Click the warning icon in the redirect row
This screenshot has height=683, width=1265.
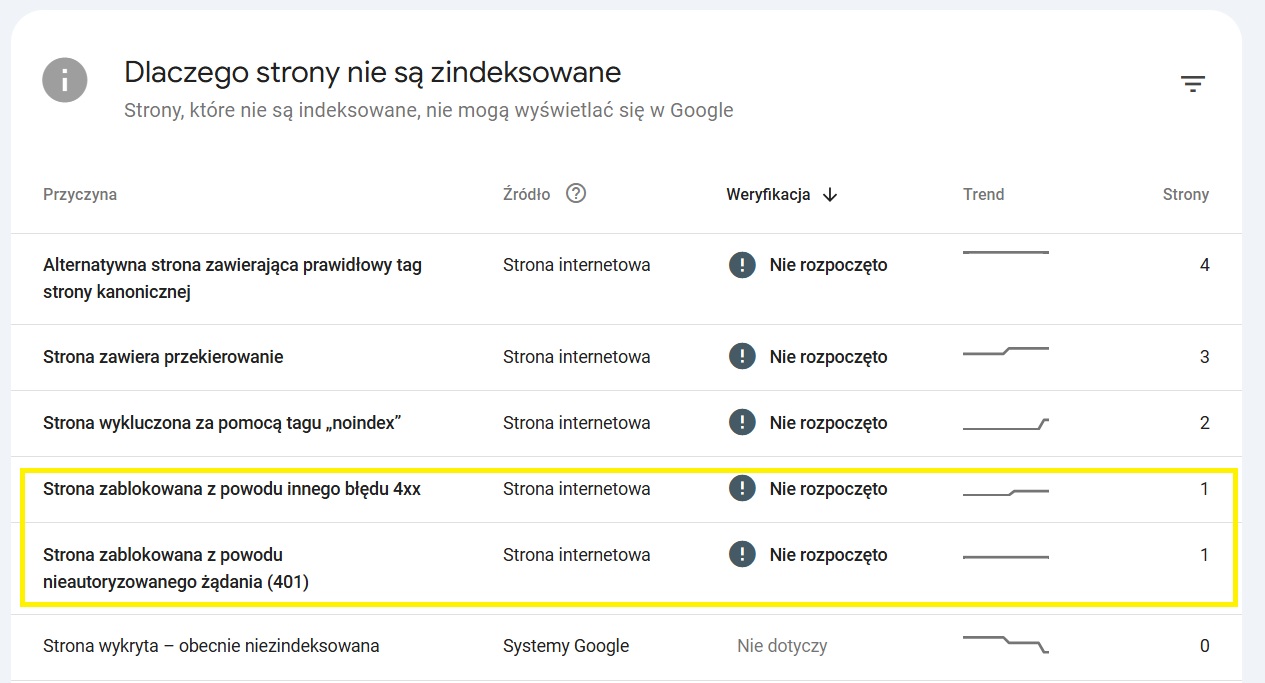click(742, 356)
